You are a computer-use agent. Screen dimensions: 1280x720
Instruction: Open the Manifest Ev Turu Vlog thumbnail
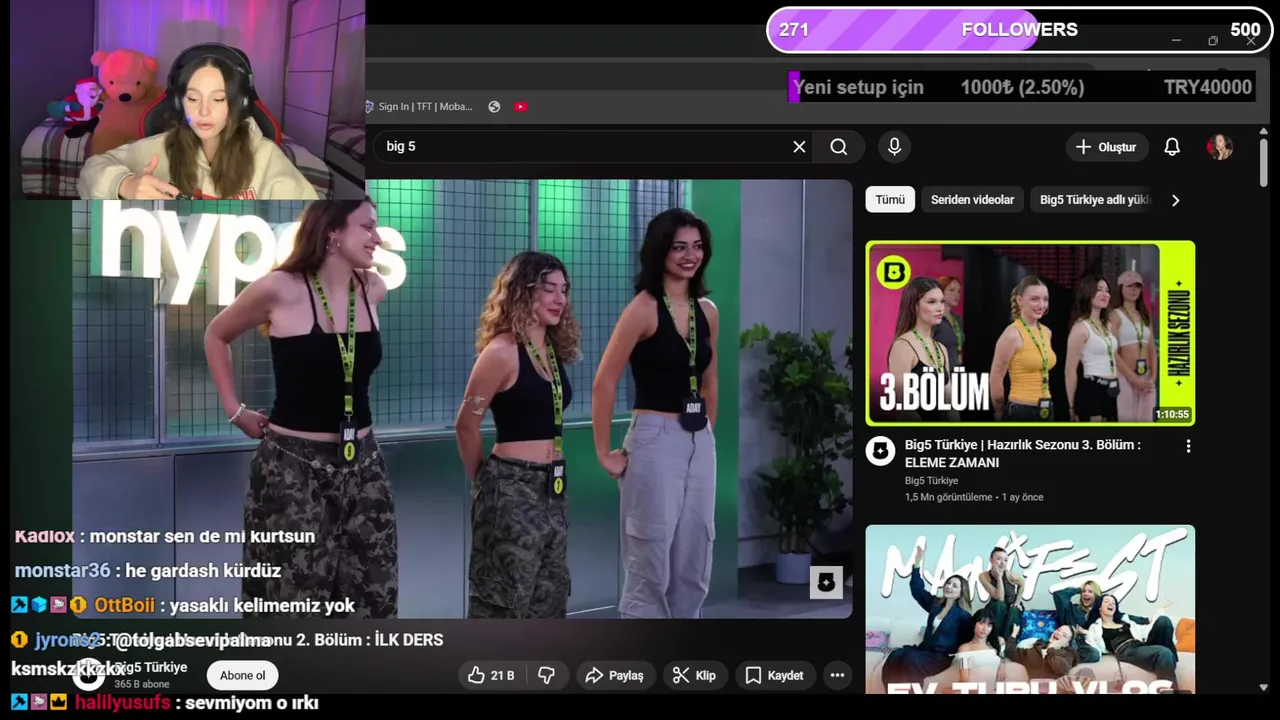pyautogui.click(x=1030, y=609)
